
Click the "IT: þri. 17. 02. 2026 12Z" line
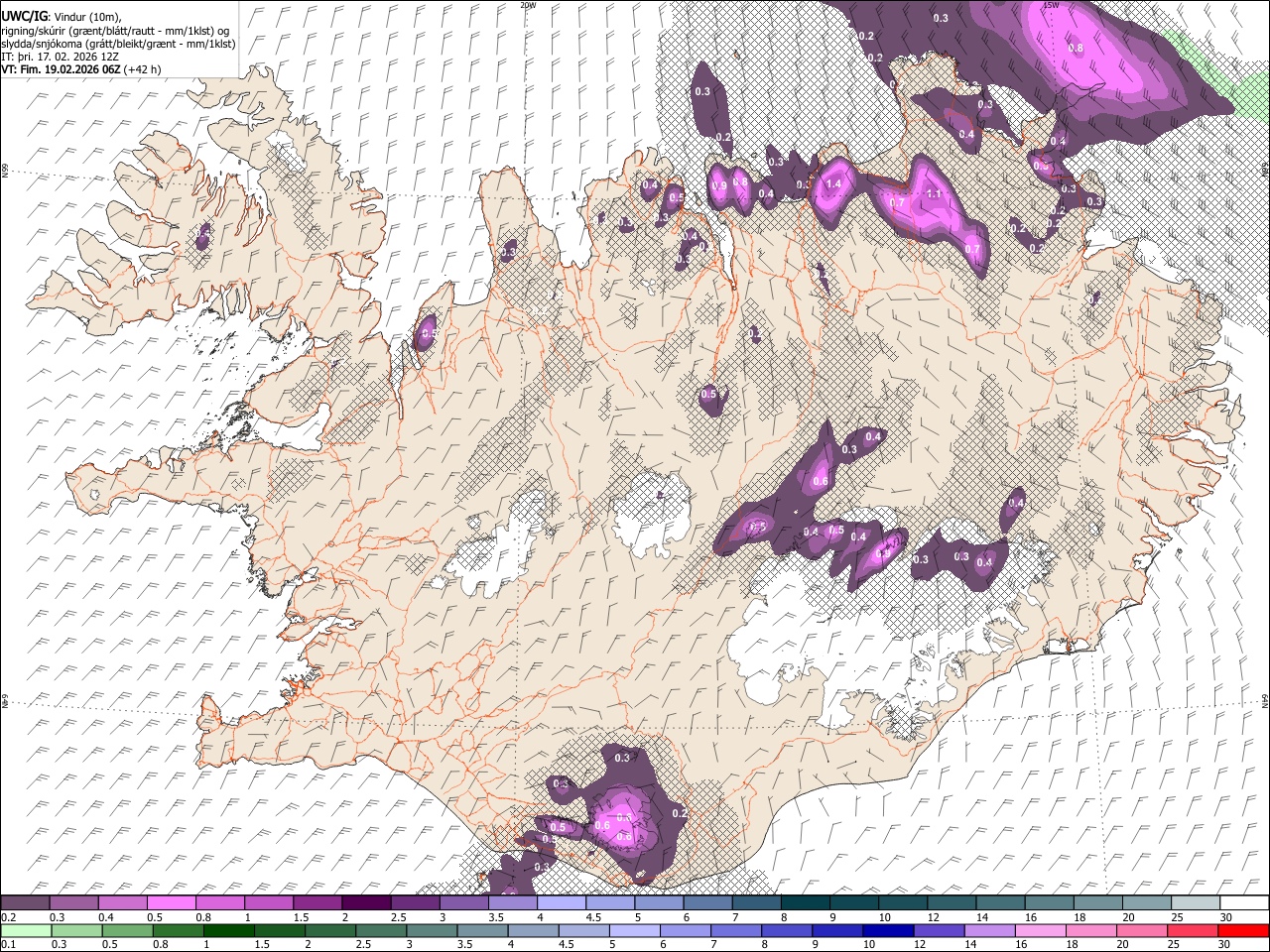pyautogui.click(x=59, y=57)
